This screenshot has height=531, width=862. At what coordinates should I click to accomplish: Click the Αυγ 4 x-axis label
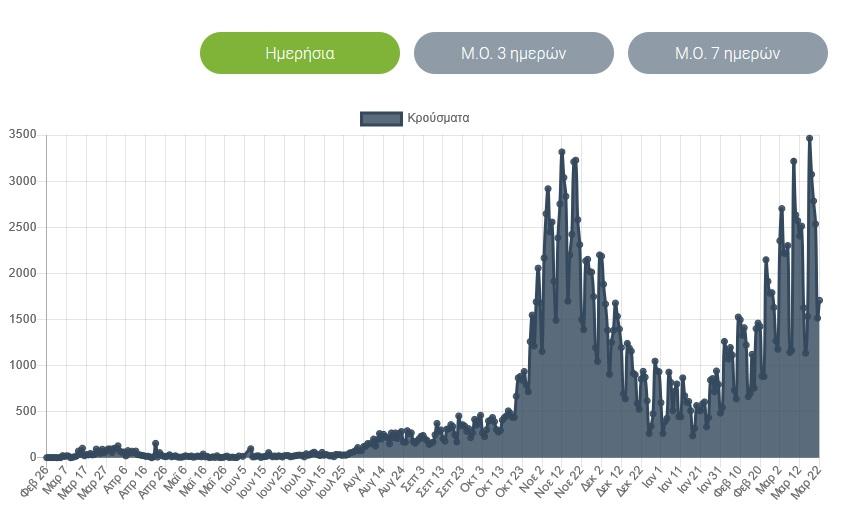353,478
